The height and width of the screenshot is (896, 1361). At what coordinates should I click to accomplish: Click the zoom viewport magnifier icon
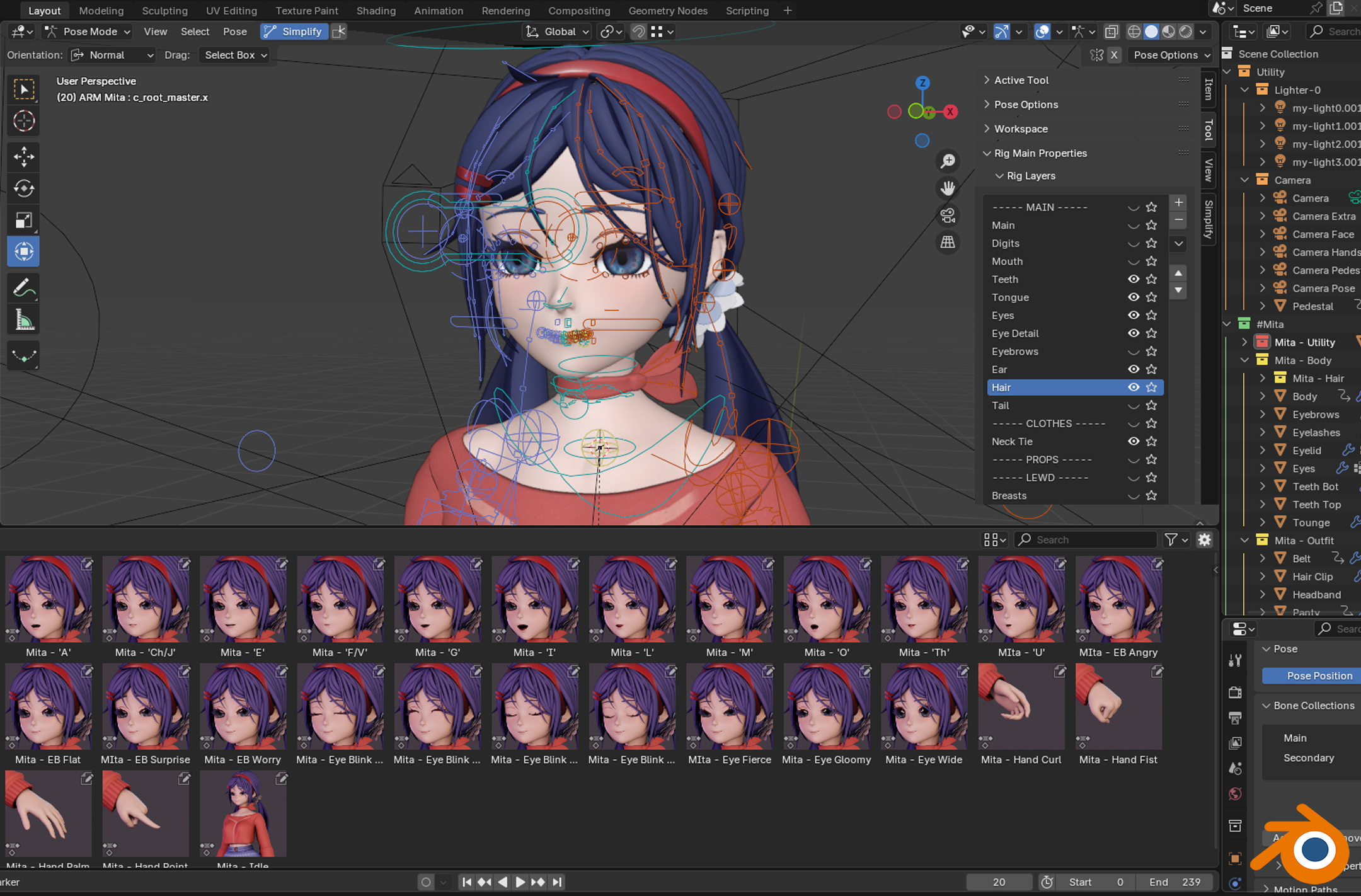pos(948,161)
